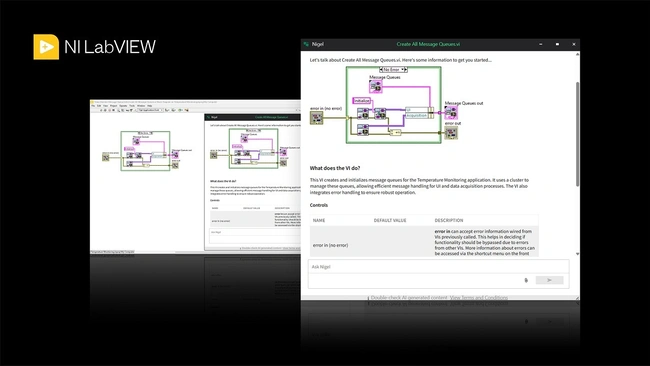Click the Acquisition element of Bundle By Name
650x366 pixels.
(417, 116)
